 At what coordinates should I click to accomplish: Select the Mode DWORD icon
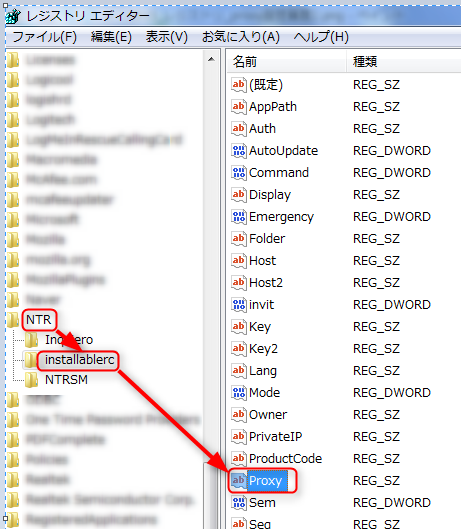click(x=239, y=393)
